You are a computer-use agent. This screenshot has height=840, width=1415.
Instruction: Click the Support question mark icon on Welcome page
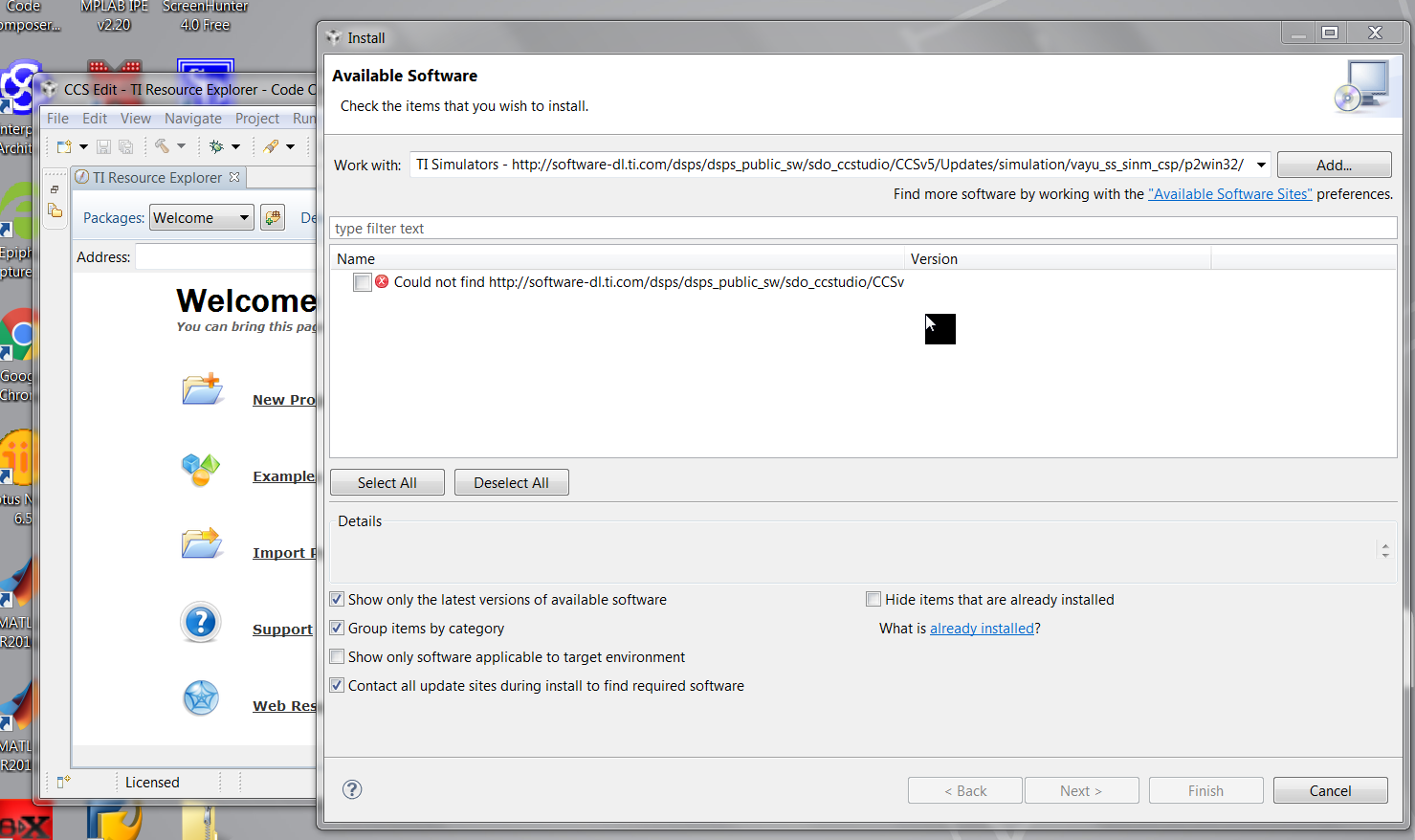201,622
